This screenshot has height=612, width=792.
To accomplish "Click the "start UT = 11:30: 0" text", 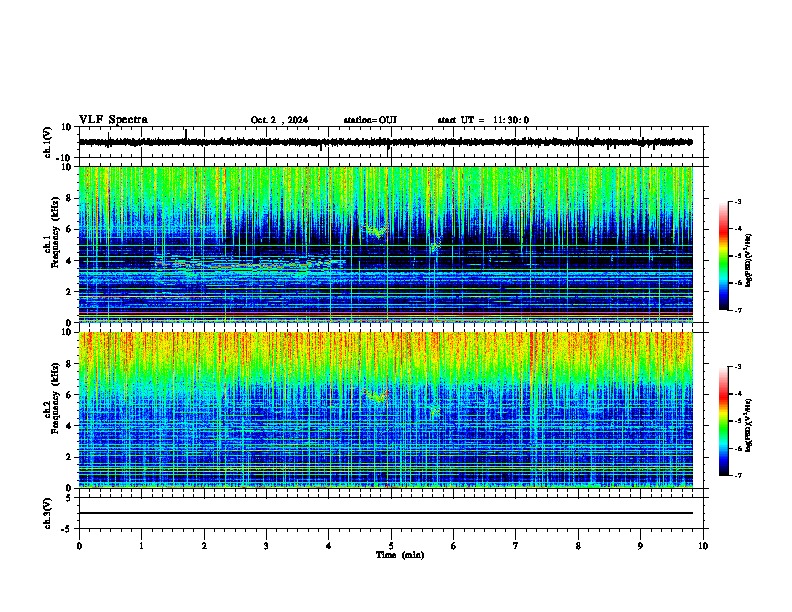I will tap(483, 120).
